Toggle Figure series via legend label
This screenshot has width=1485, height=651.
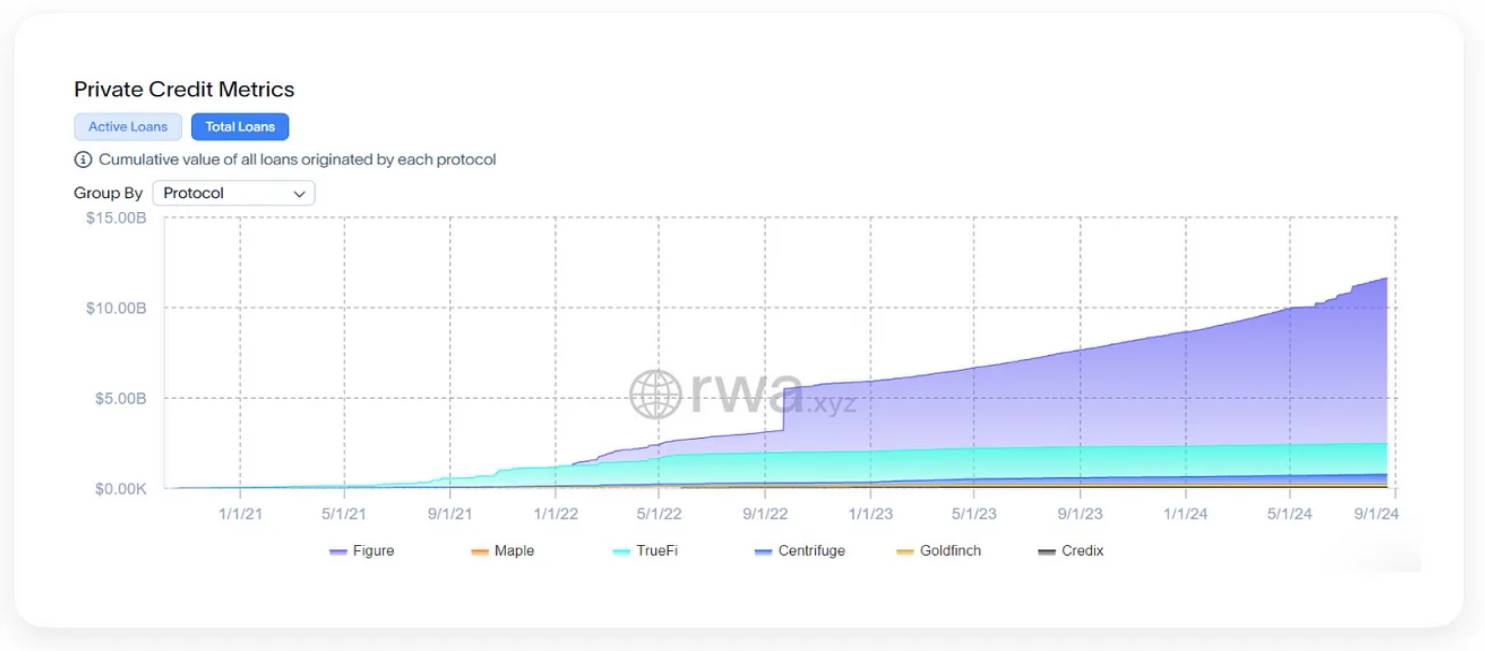point(373,551)
